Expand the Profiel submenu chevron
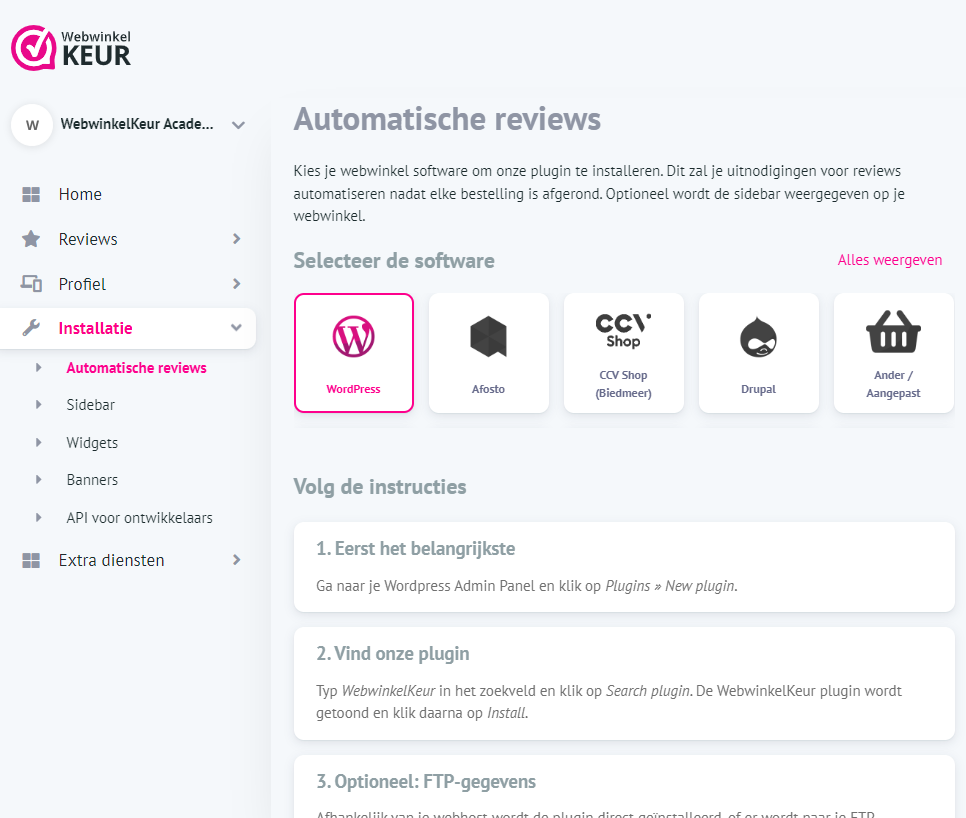The width and height of the screenshot is (966, 818). 237,284
